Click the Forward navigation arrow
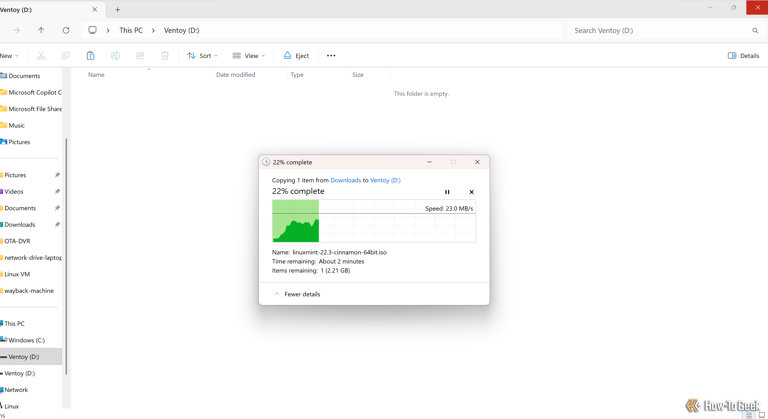The height and width of the screenshot is (419, 768). pos(17,30)
